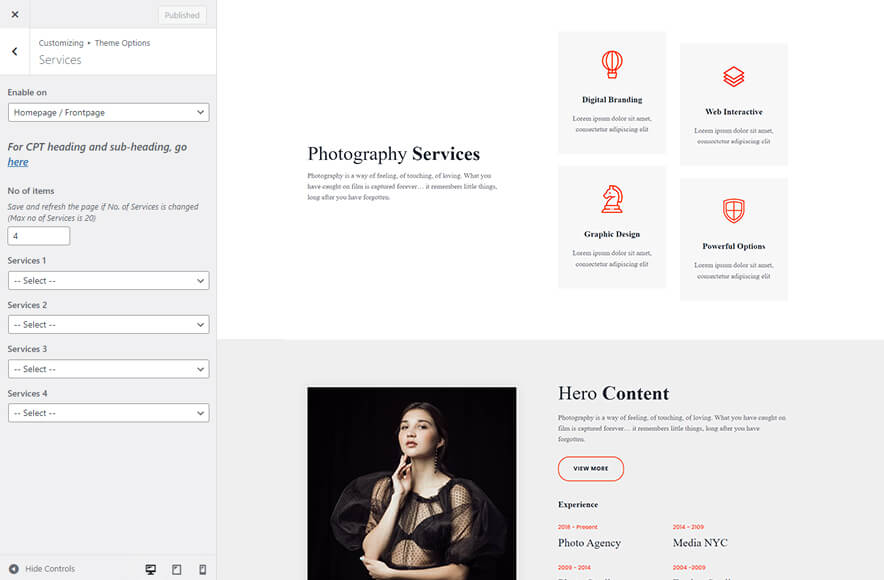Viewport: 884px width, 580px height.
Task: Follow the 'here' link for CPT heading
Action: pyautogui.click(x=18, y=162)
